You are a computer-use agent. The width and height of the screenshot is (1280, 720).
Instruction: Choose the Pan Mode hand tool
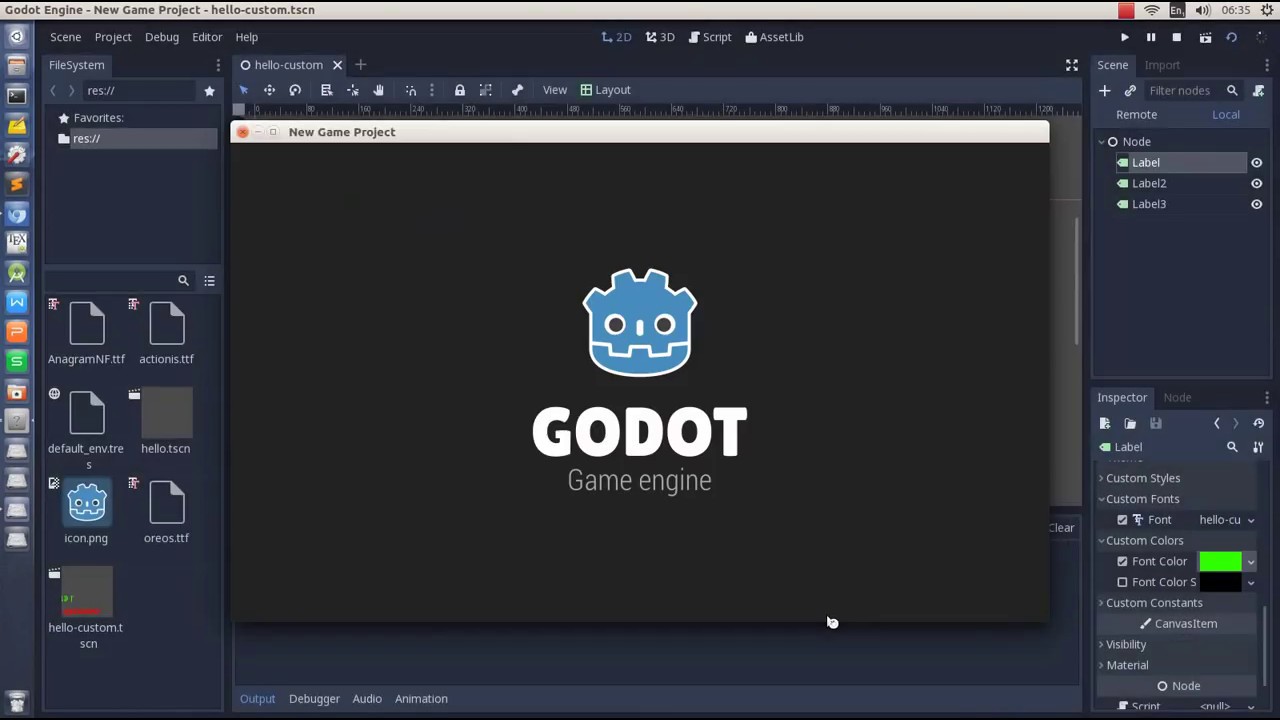[x=378, y=90]
